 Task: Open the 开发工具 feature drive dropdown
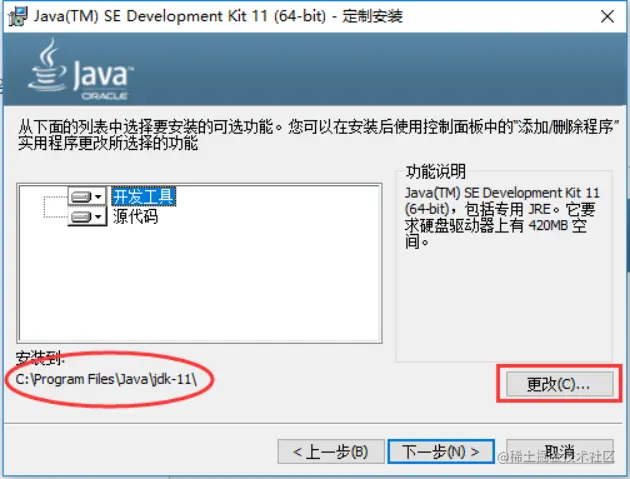point(87,197)
